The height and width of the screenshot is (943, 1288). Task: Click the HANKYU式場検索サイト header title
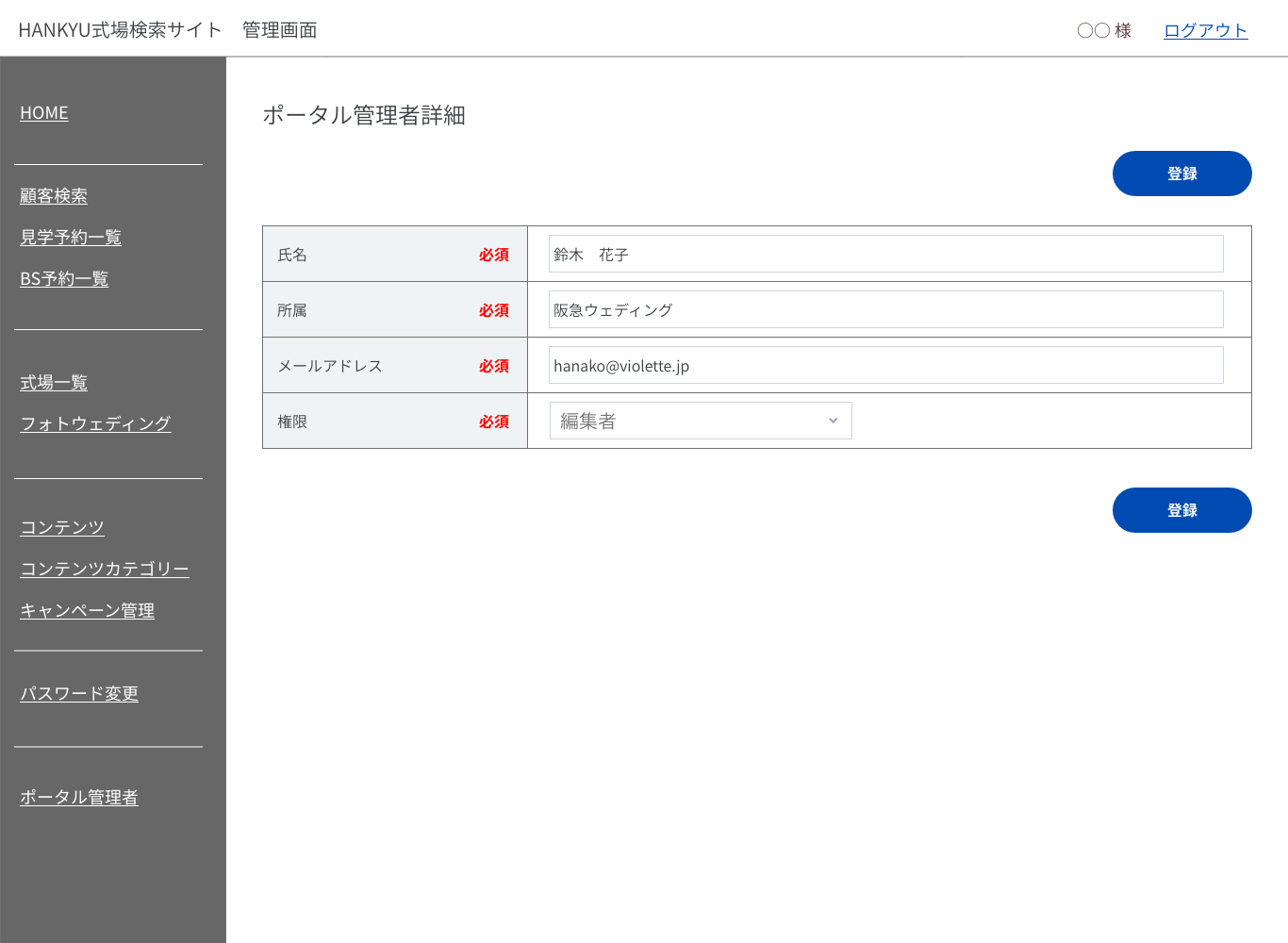120,30
